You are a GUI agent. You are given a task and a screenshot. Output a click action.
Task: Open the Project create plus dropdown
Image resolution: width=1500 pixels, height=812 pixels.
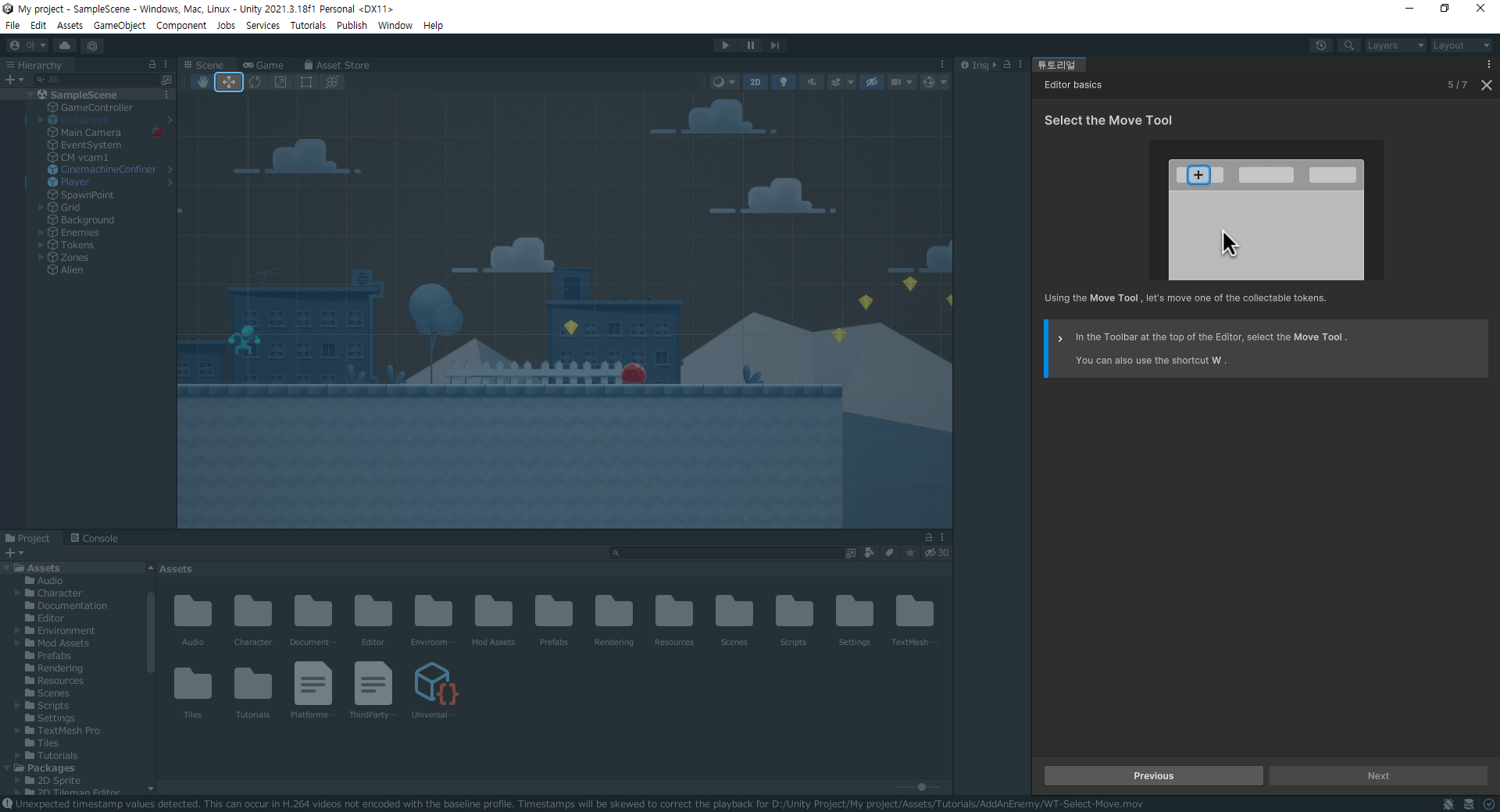tap(15, 553)
